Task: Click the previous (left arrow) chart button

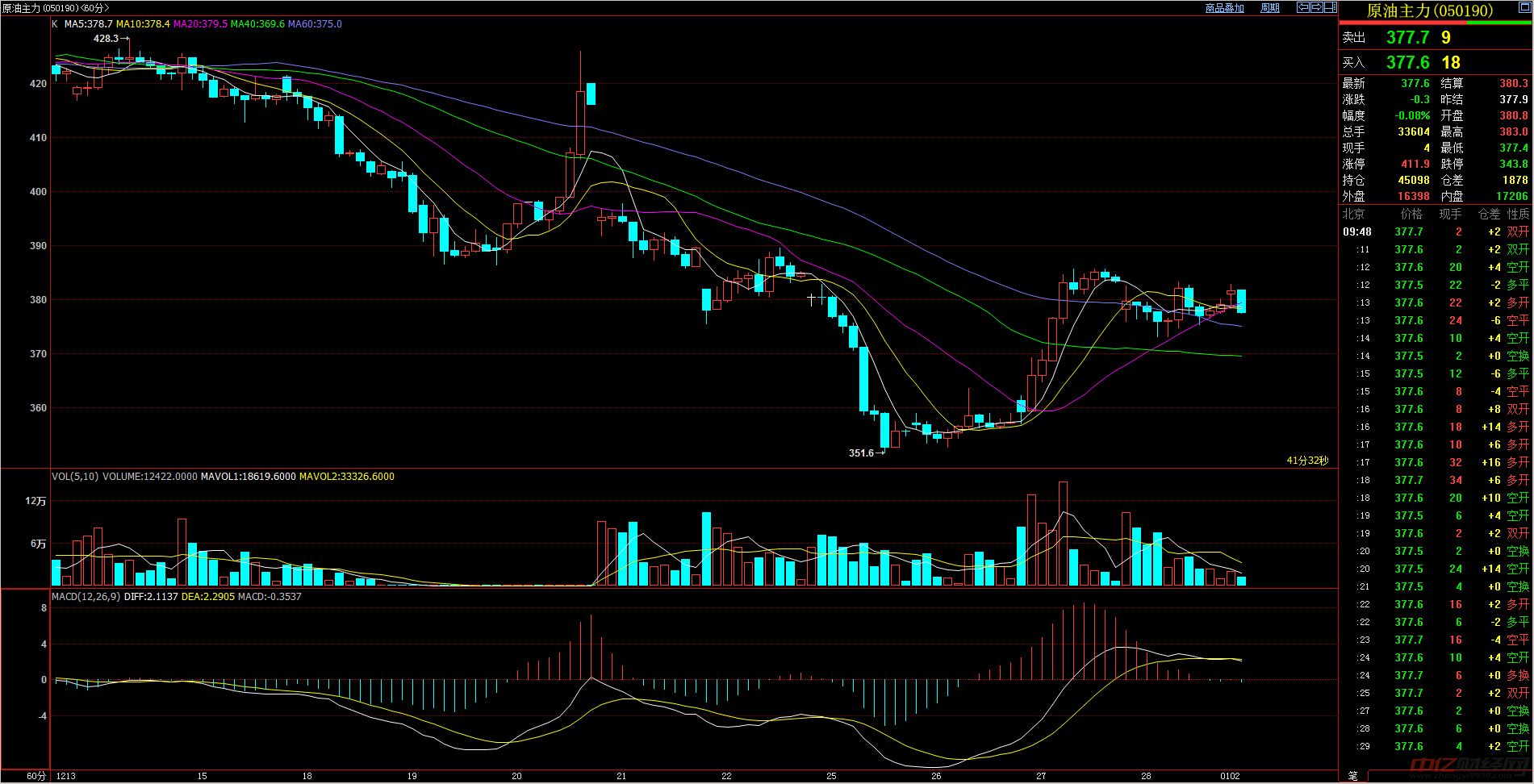Action: pos(1302,7)
